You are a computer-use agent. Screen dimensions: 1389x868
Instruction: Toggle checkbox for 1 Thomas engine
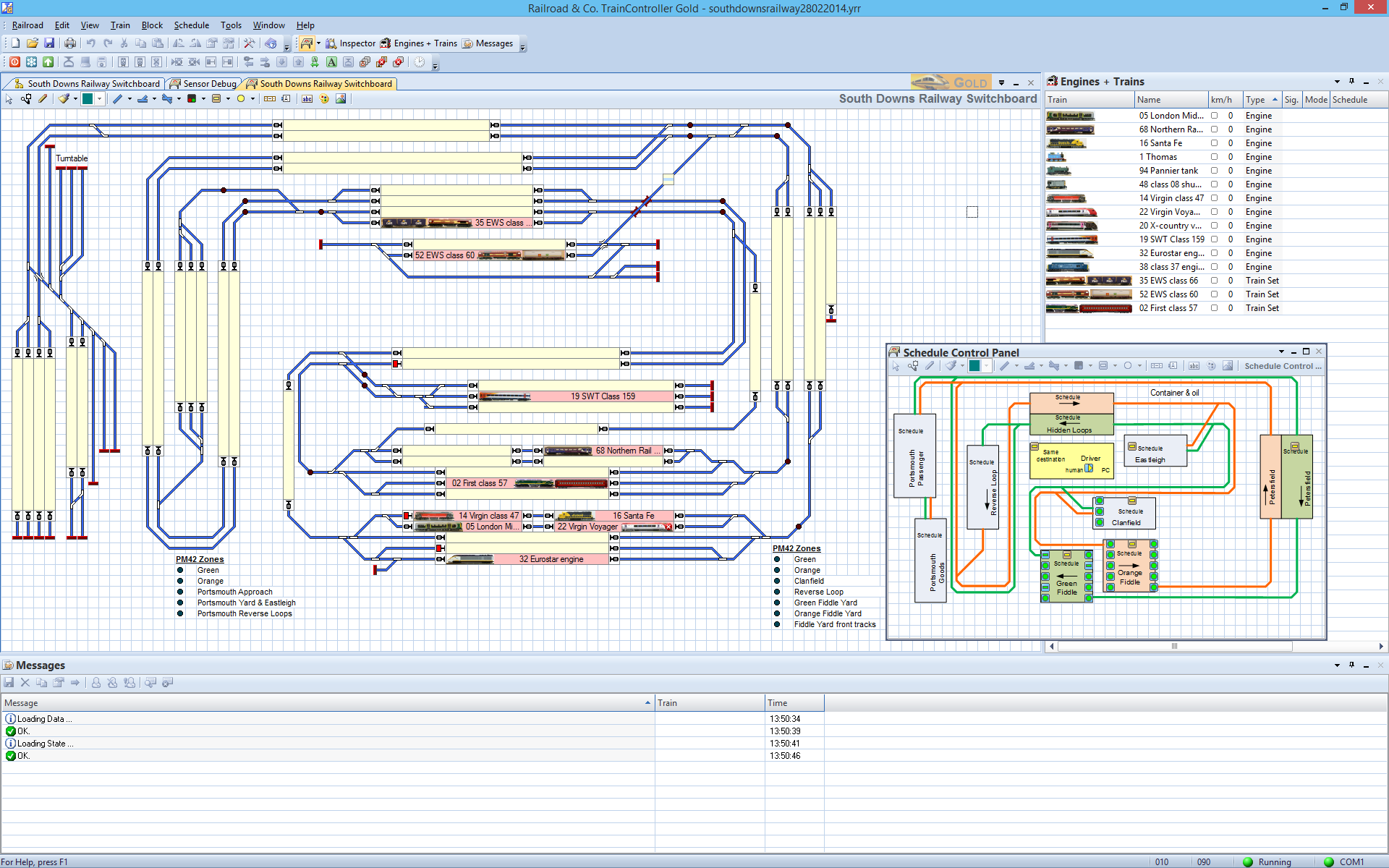(x=1215, y=157)
